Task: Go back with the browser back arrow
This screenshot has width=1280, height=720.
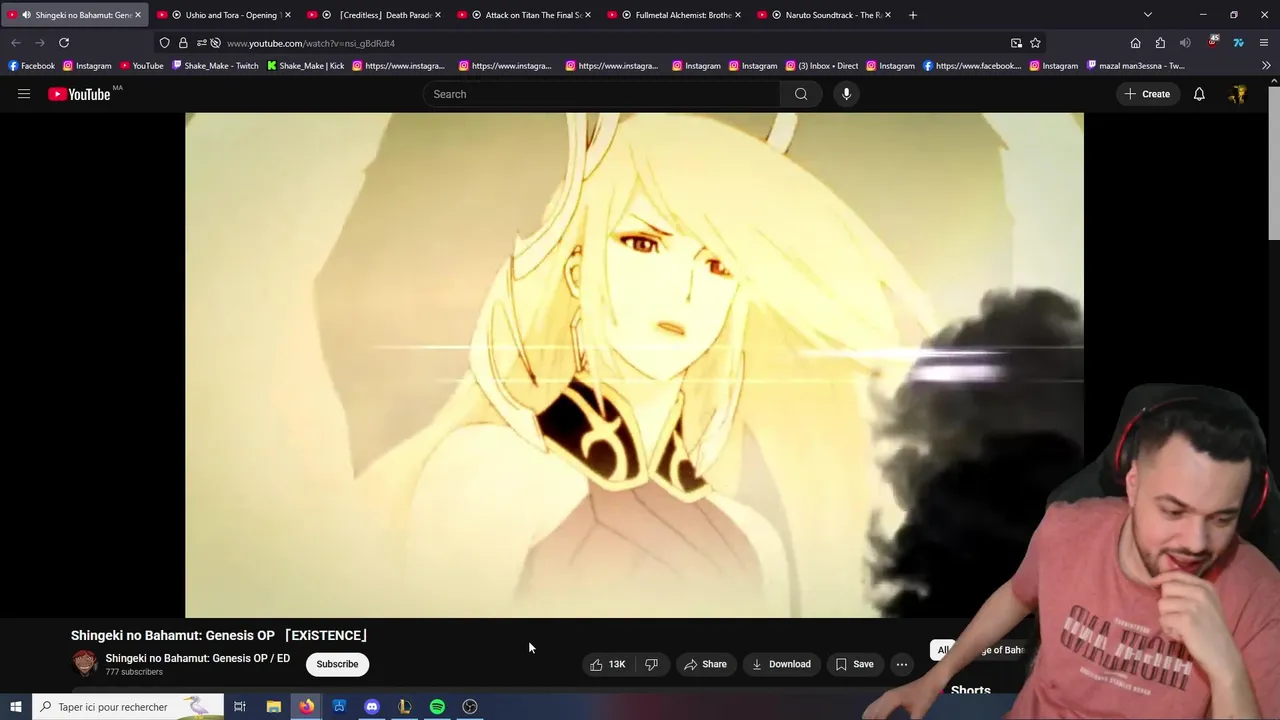Action: pos(16,43)
